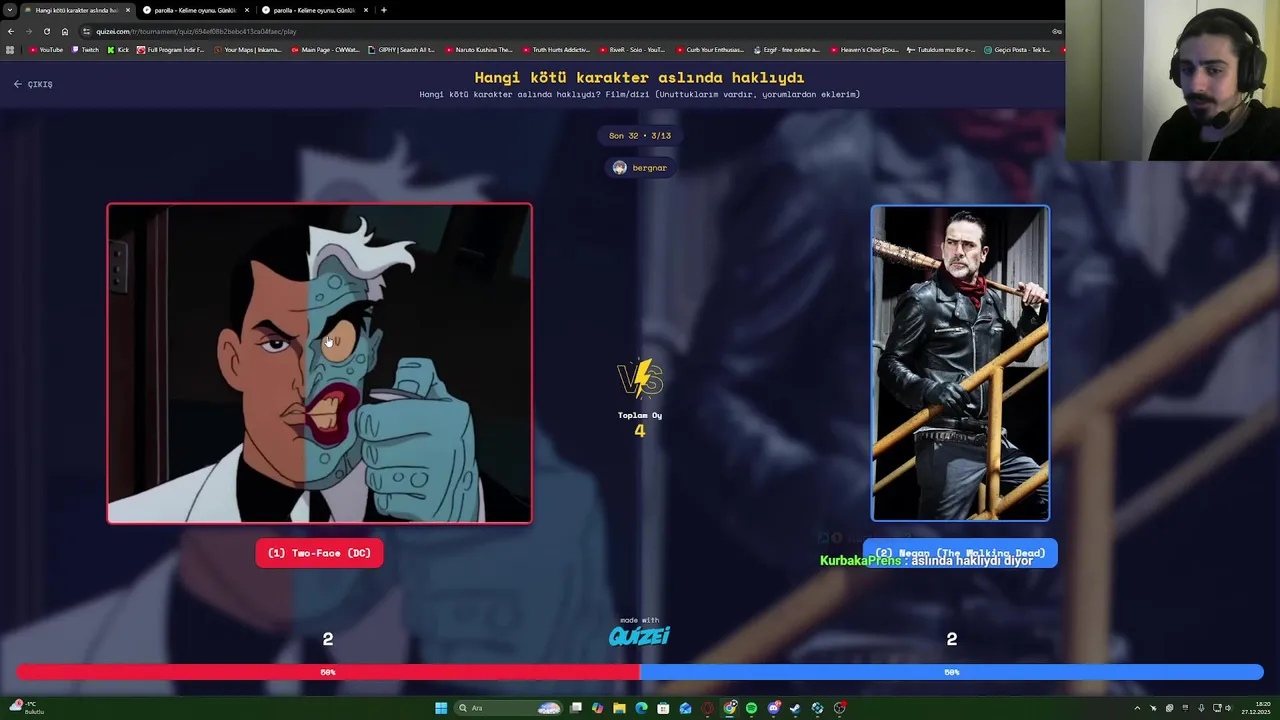The width and height of the screenshot is (1280, 720).
Task: Click the bergnar user chip
Action: [x=640, y=168]
